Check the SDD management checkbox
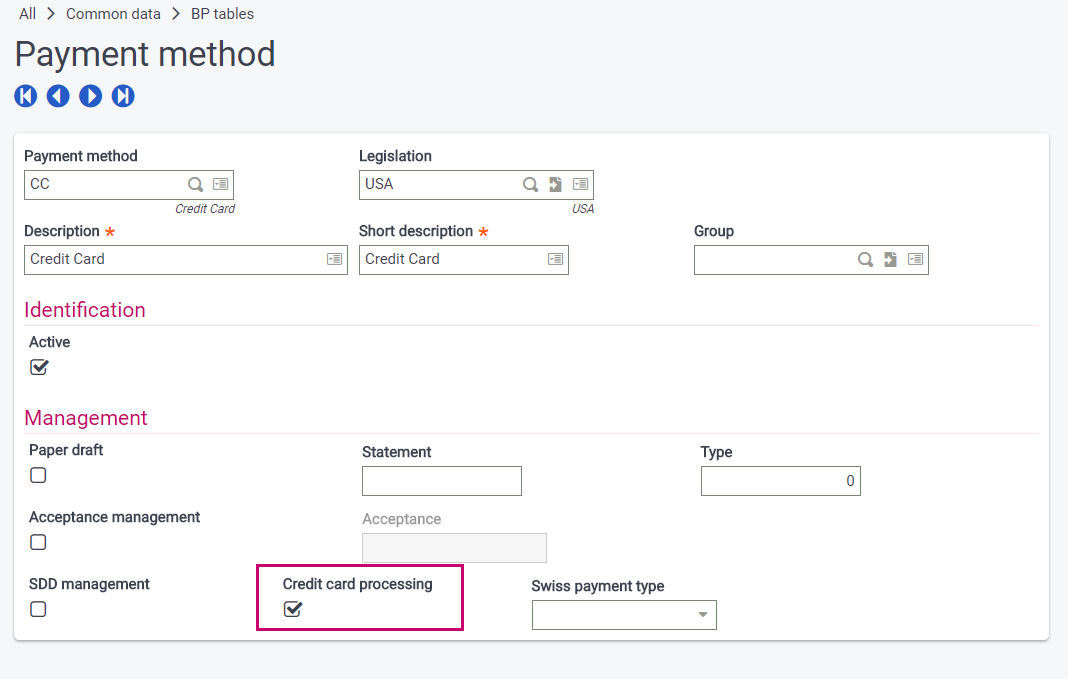Image resolution: width=1068 pixels, height=679 pixels. click(38, 609)
